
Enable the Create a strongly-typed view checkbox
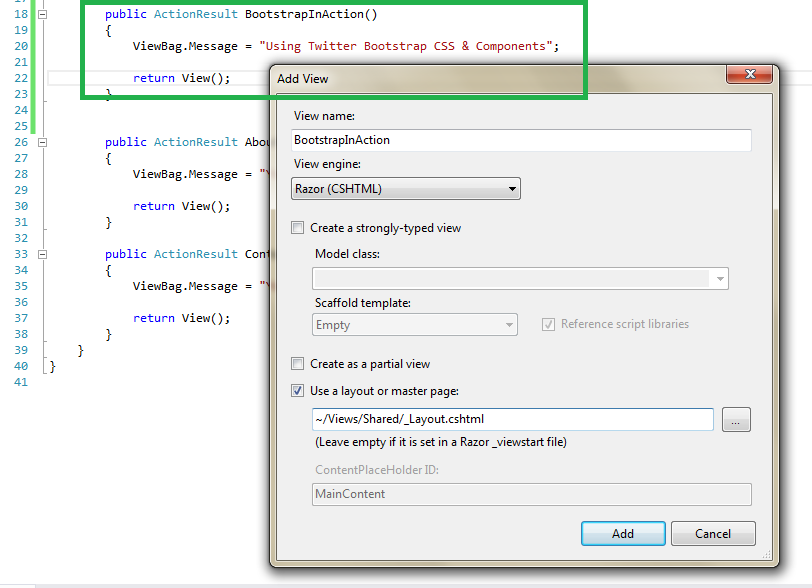click(297, 227)
